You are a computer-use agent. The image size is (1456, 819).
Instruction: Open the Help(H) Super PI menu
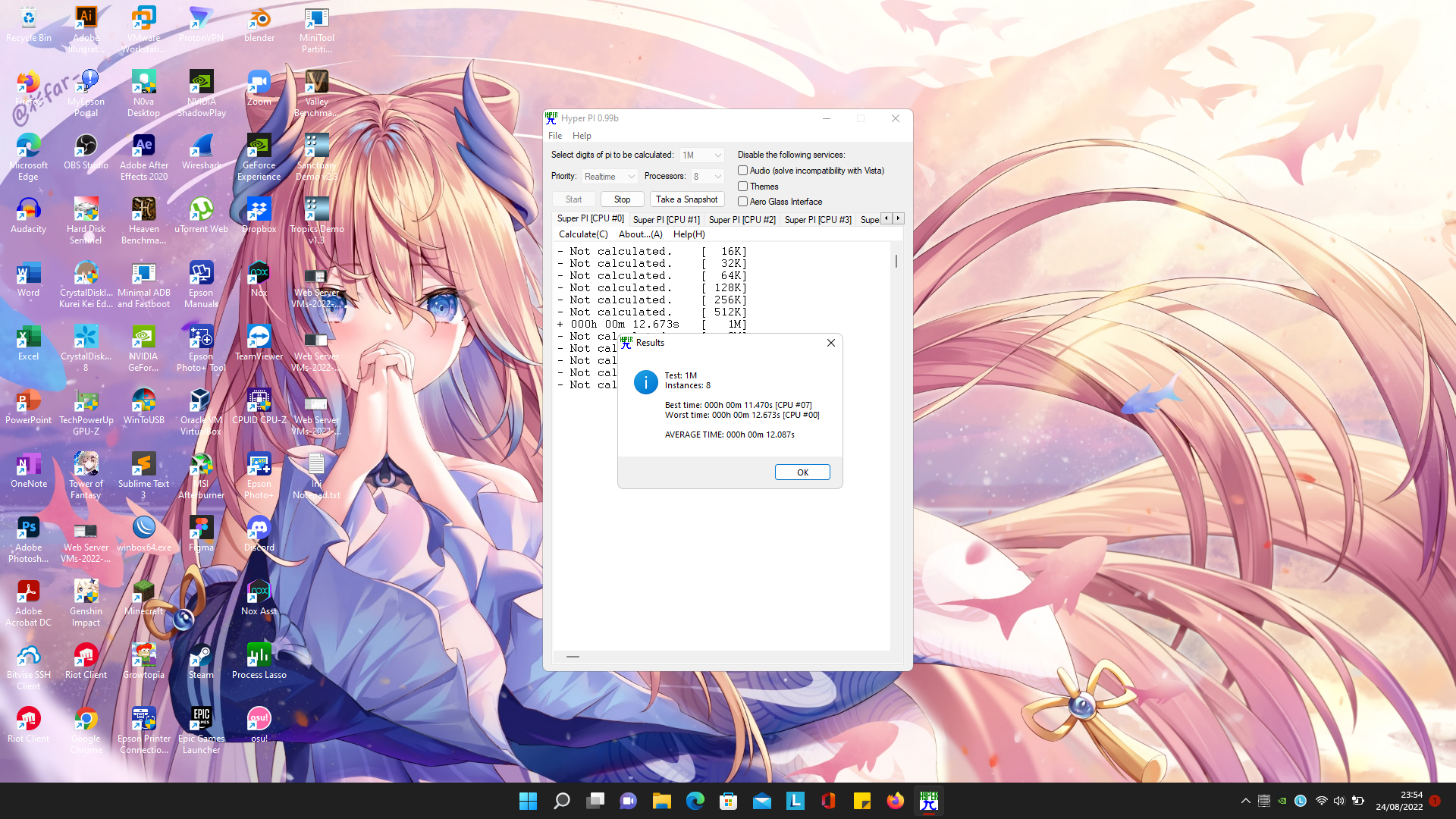689,234
